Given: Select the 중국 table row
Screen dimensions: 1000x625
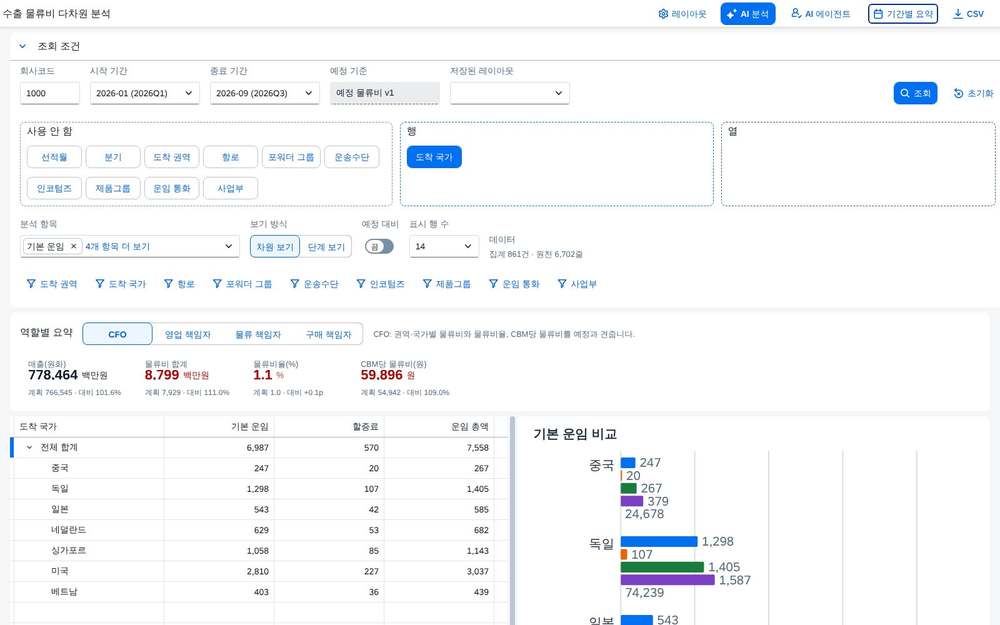Looking at the screenshot, I should pos(261,468).
